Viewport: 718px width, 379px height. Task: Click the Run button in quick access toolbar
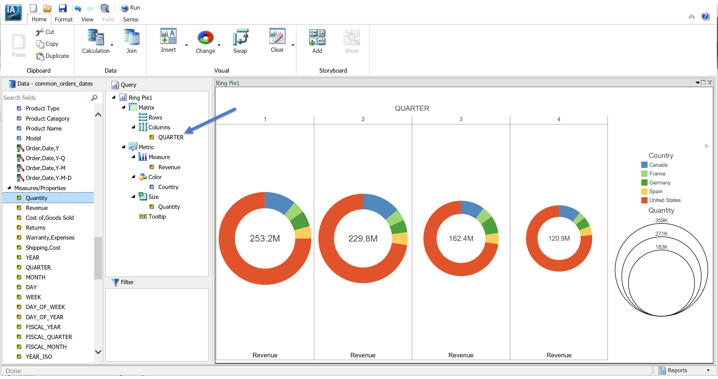pos(131,8)
